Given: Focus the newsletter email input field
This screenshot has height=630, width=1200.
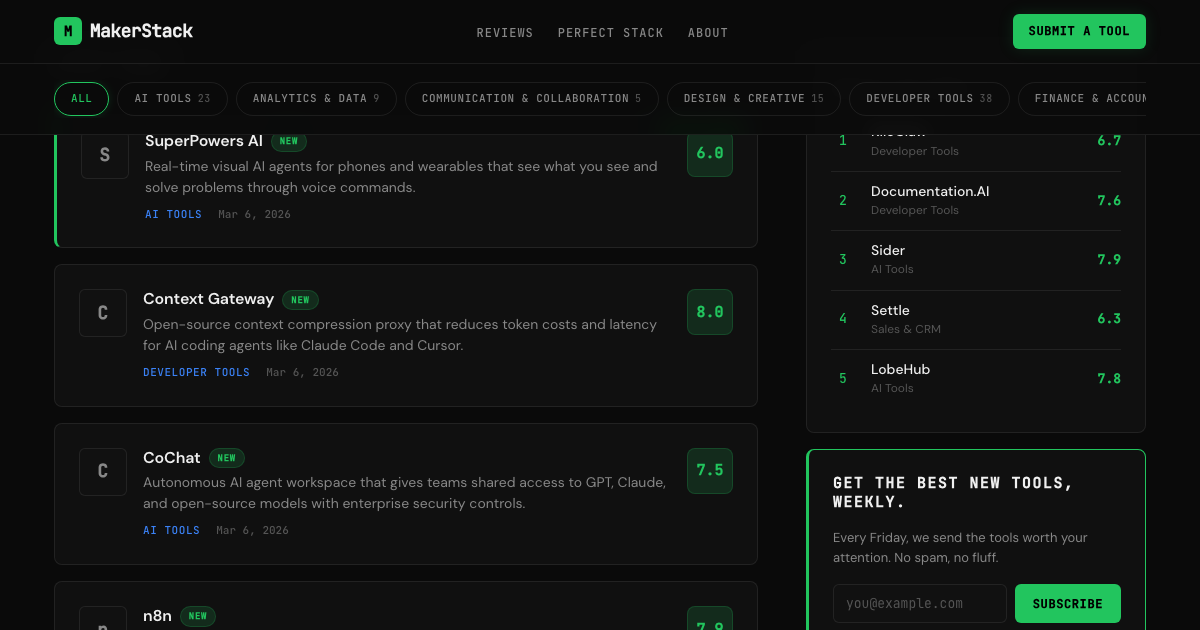Looking at the screenshot, I should click(919, 604).
